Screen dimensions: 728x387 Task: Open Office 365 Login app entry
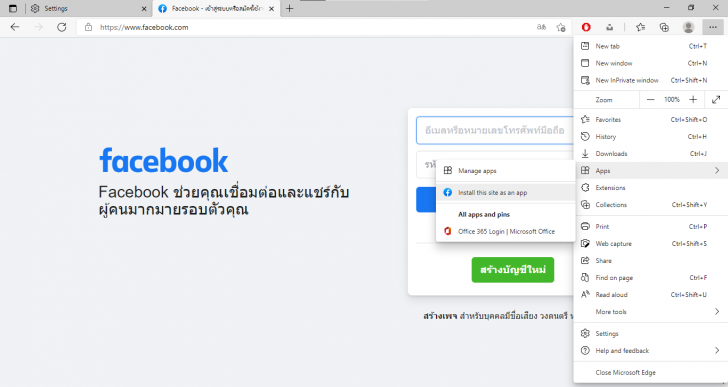506,231
